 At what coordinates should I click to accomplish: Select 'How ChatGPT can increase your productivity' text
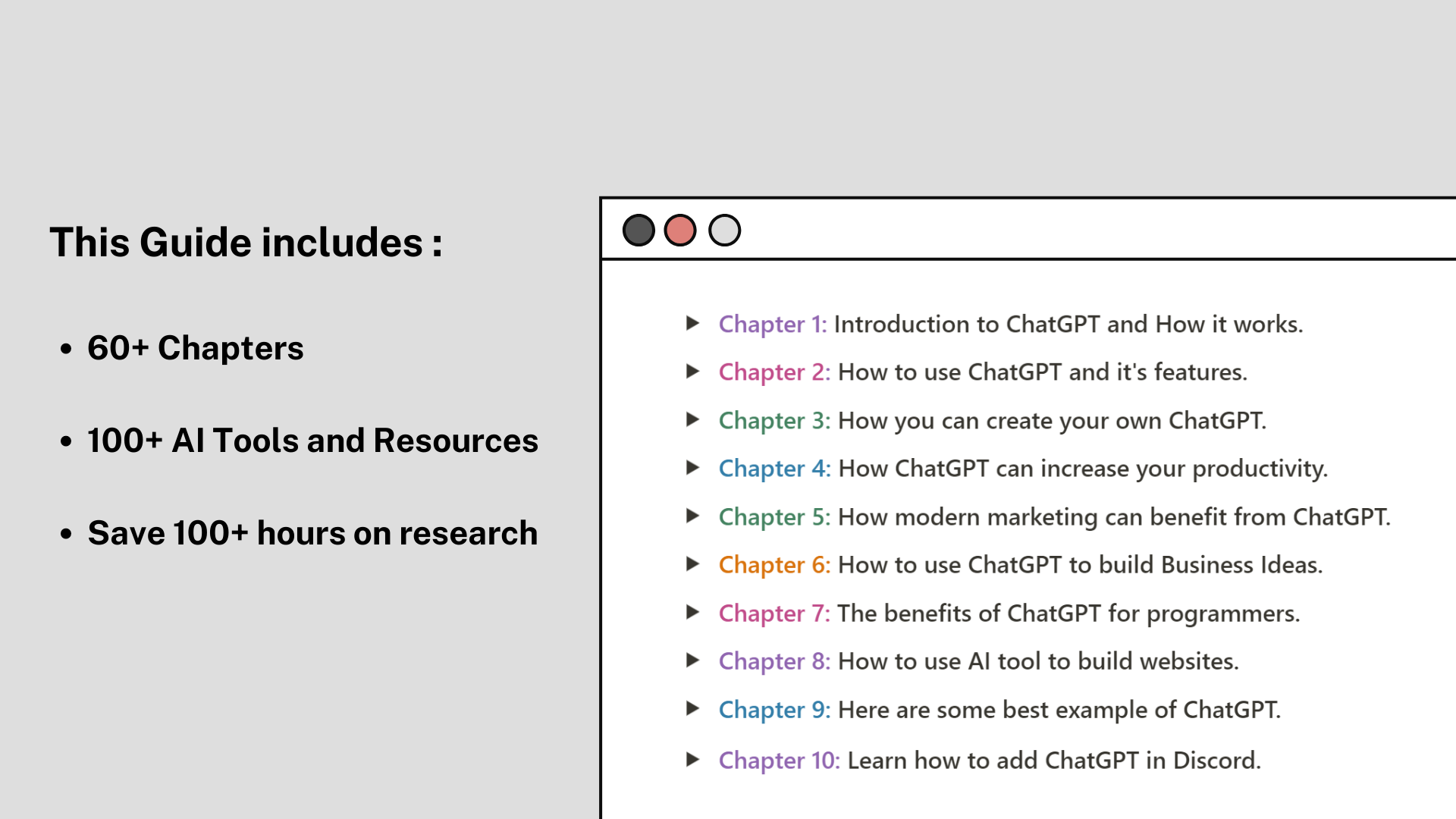pyautogui.click(x=1084, y=469)
